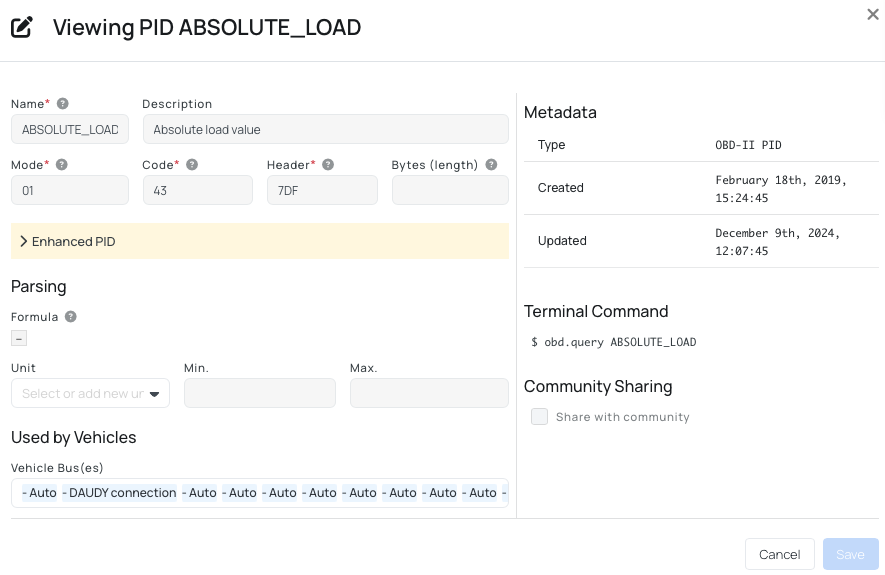
Task: Click the Bytes (length) input field
Action: click(x=450, y=191)
